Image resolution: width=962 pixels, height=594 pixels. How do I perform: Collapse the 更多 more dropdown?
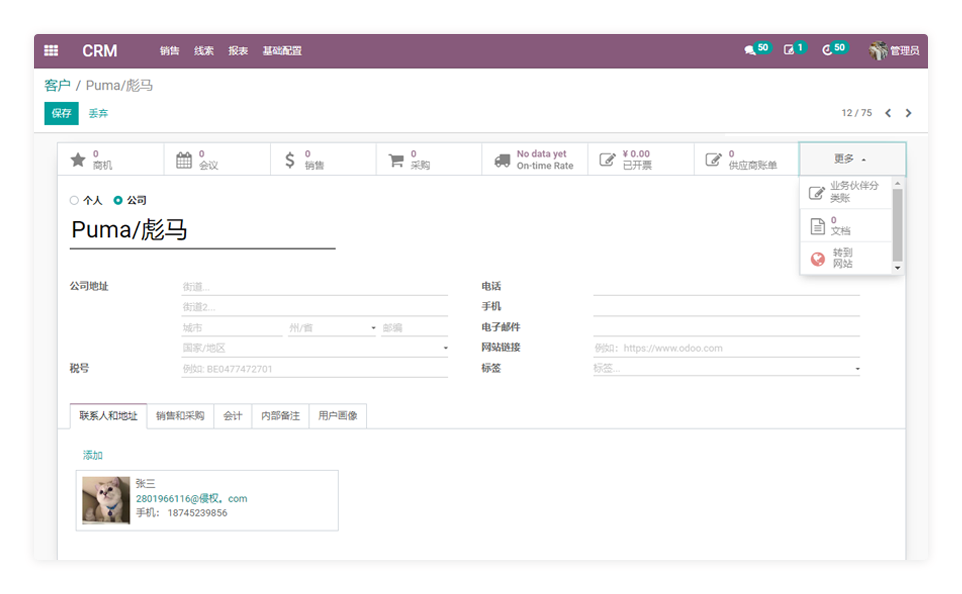coord(851,159)
